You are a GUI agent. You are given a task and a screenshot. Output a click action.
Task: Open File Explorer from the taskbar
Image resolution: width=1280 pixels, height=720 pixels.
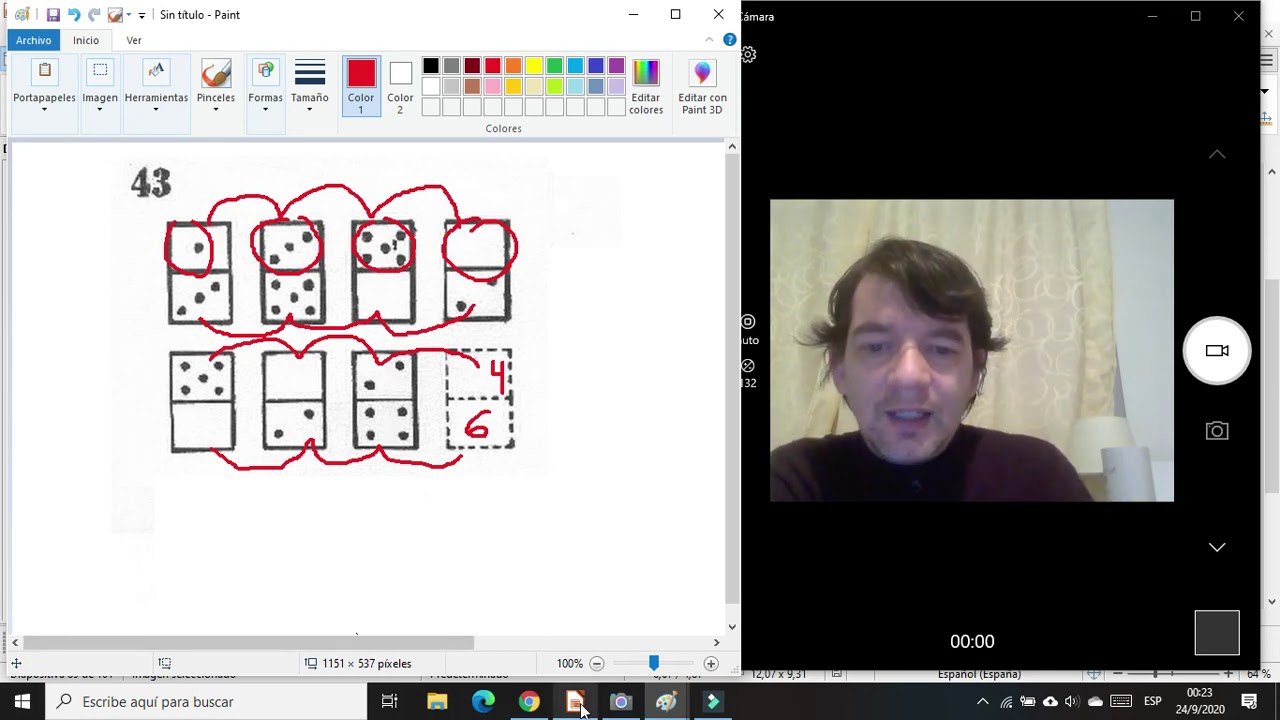pos(437,702)
